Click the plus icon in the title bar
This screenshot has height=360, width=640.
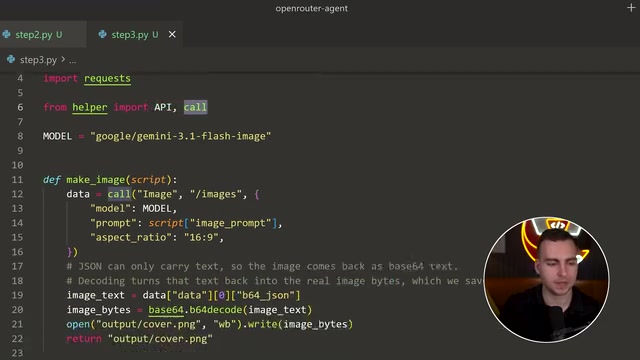[x=631, y=8]
